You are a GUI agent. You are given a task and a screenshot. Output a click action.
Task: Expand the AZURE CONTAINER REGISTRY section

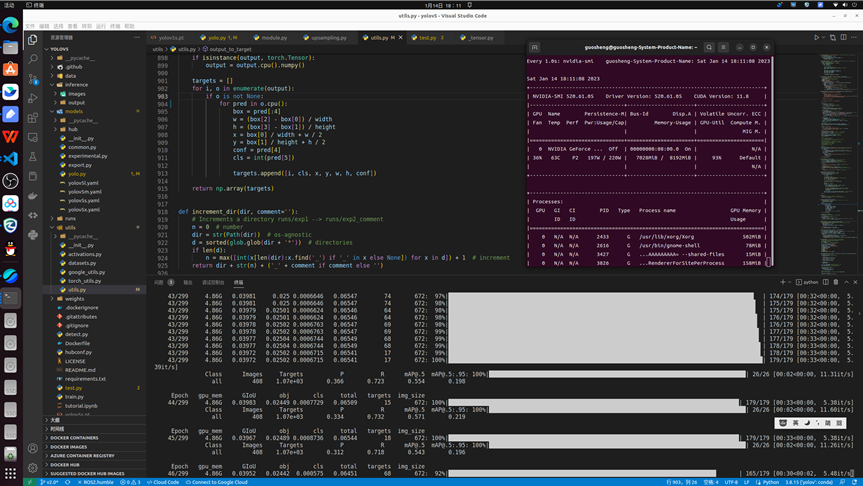82,456
